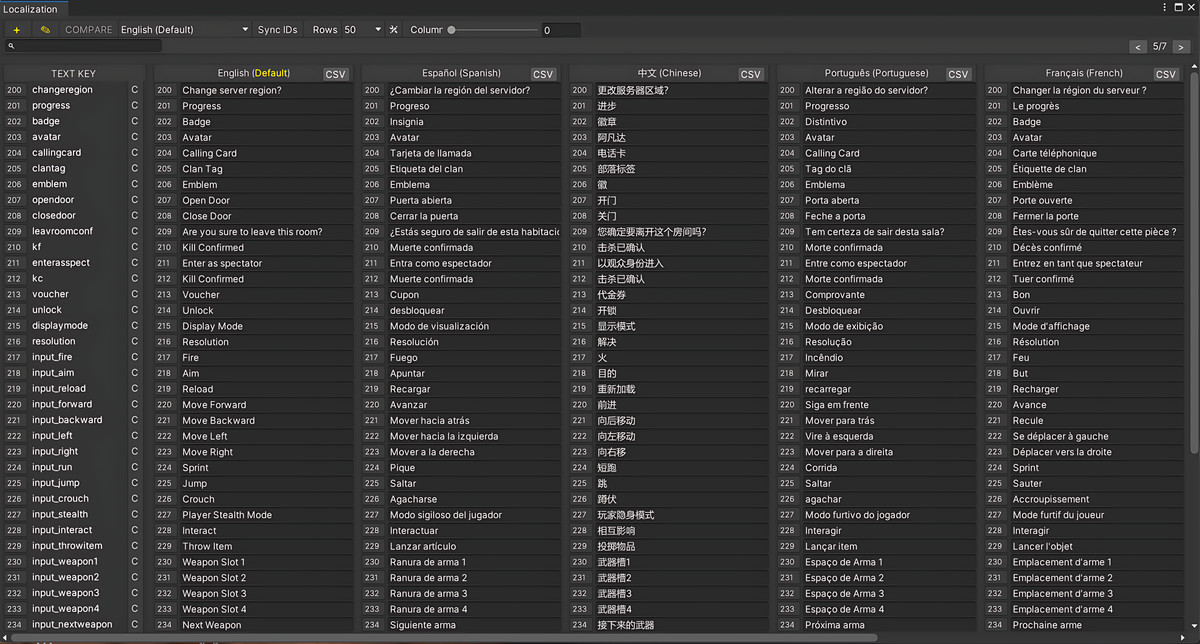Select the 'displaymode' text key cell
Image resolution: width=1200 pixels, height=644 pixels.
pos(78,326)
